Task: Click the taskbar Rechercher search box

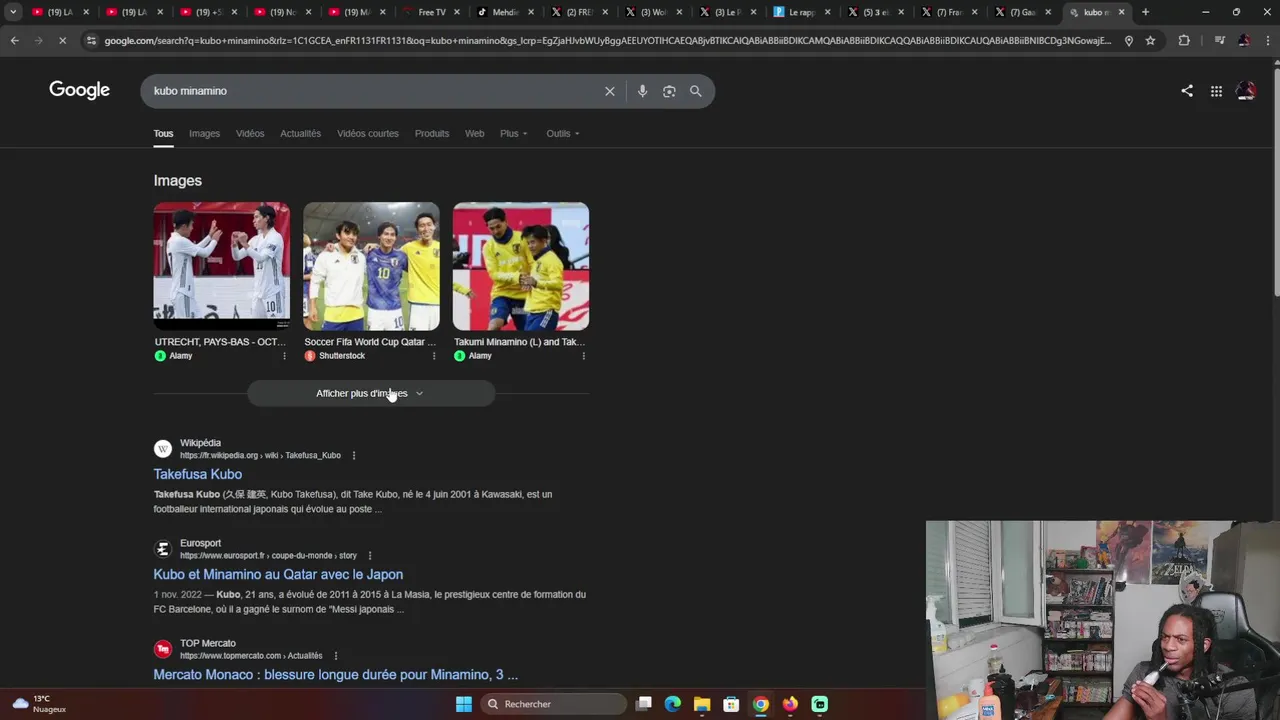Action: click(552, 704)
